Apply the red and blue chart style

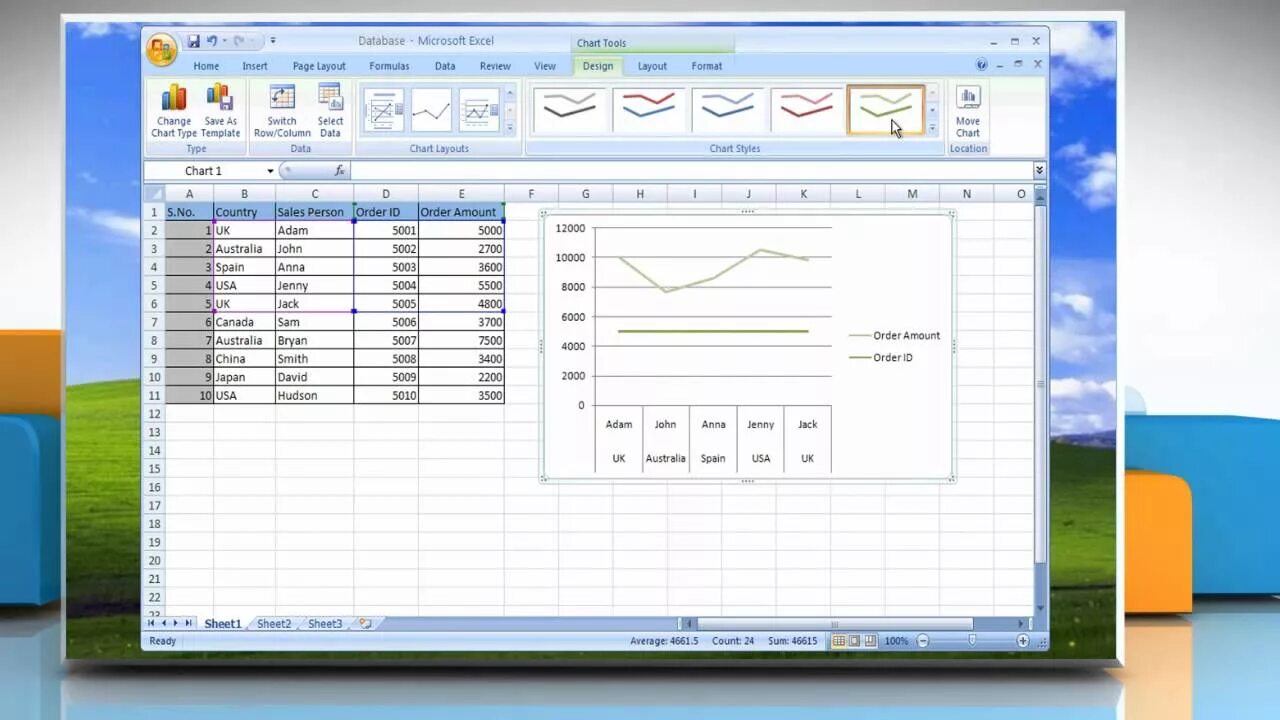648,110
